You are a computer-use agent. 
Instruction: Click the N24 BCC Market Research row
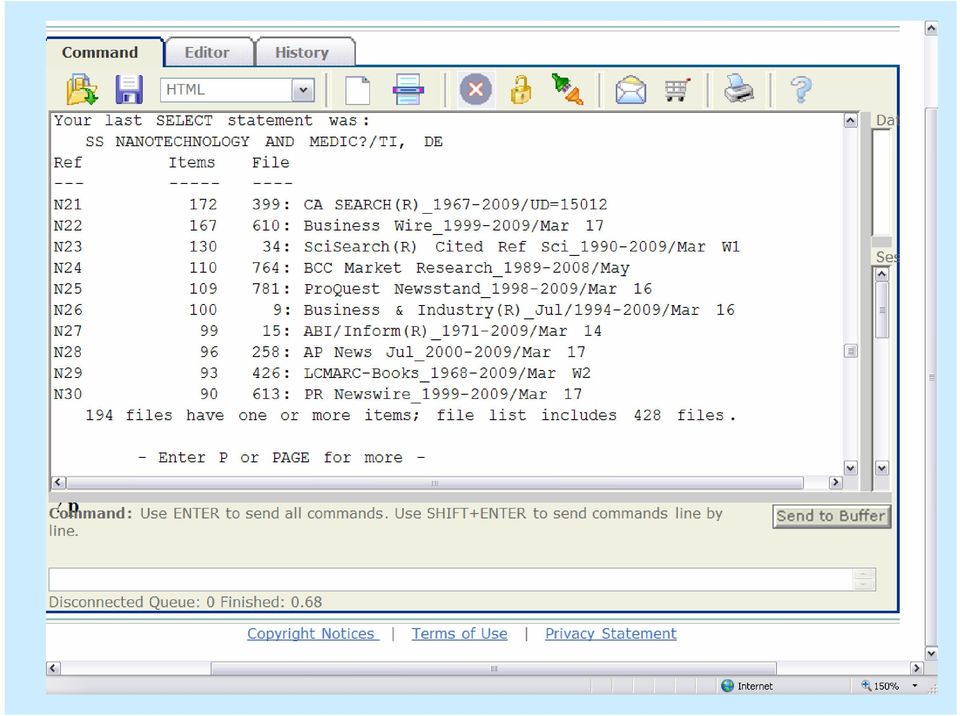click(342, 268)
